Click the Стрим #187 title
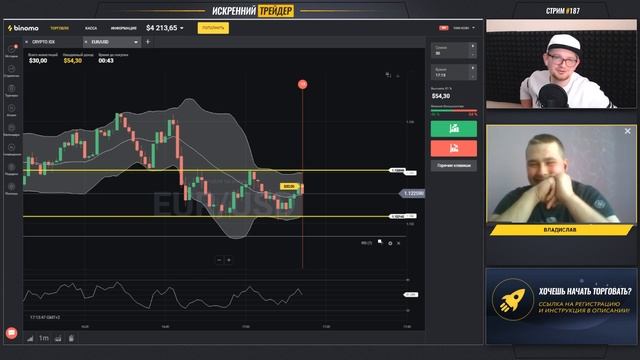 563,11
